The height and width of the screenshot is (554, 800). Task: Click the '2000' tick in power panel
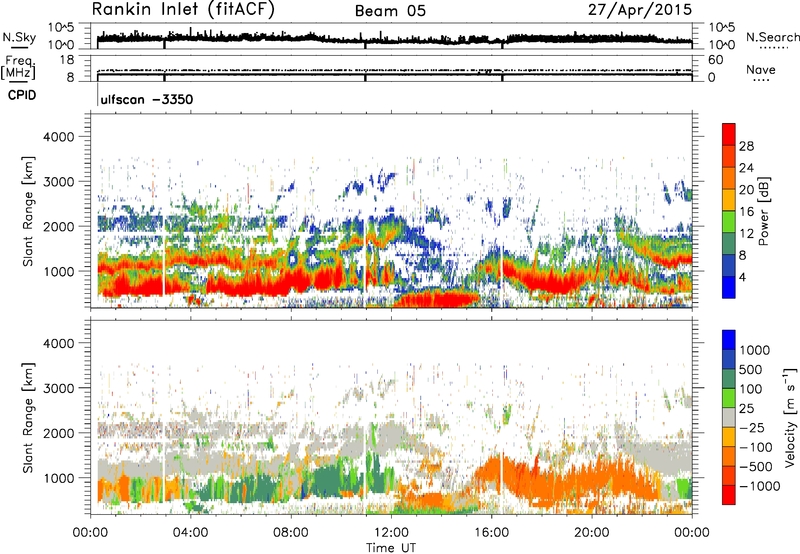[59, 226]
